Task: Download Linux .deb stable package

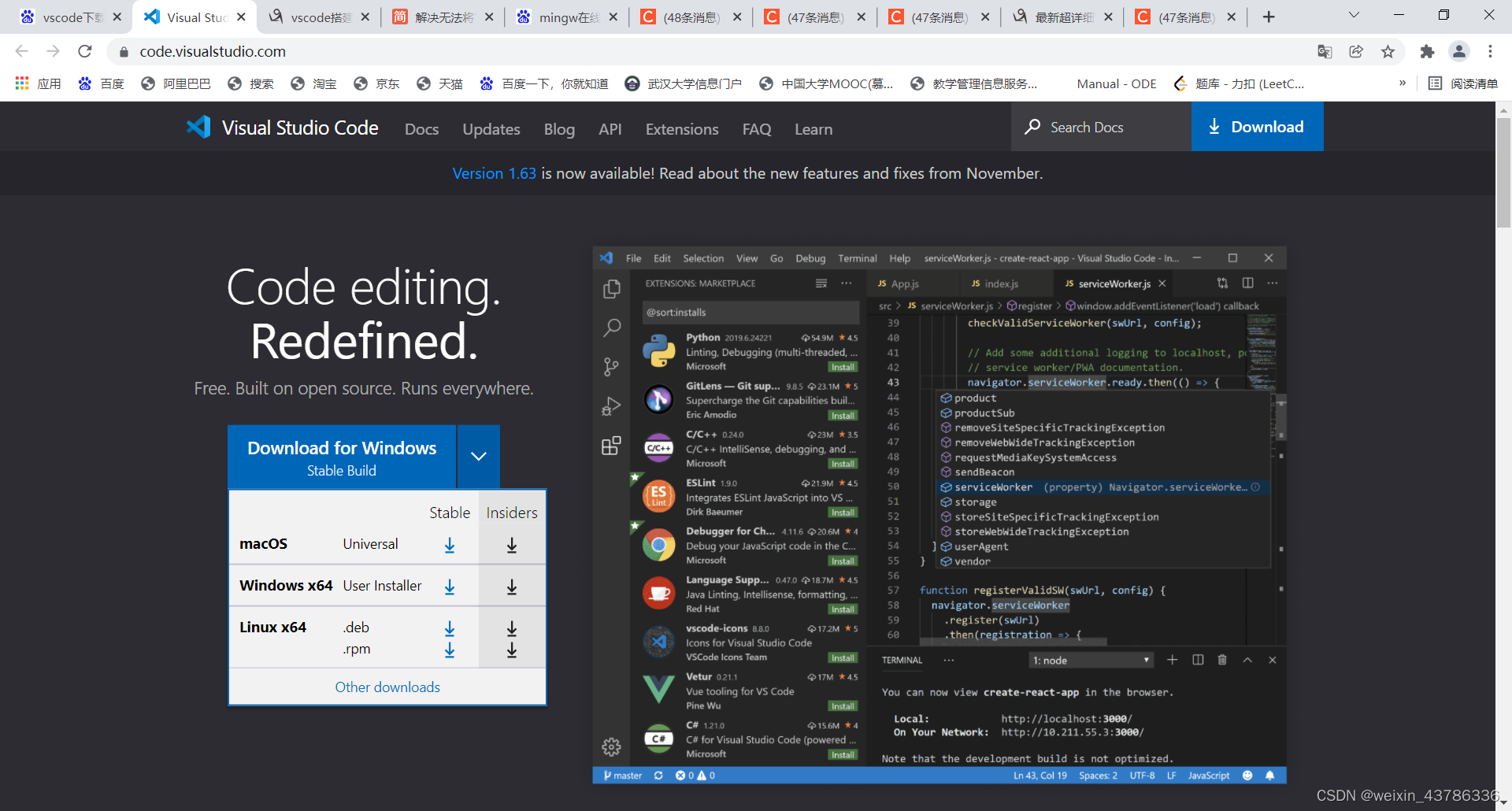Action: coord(450,628)
